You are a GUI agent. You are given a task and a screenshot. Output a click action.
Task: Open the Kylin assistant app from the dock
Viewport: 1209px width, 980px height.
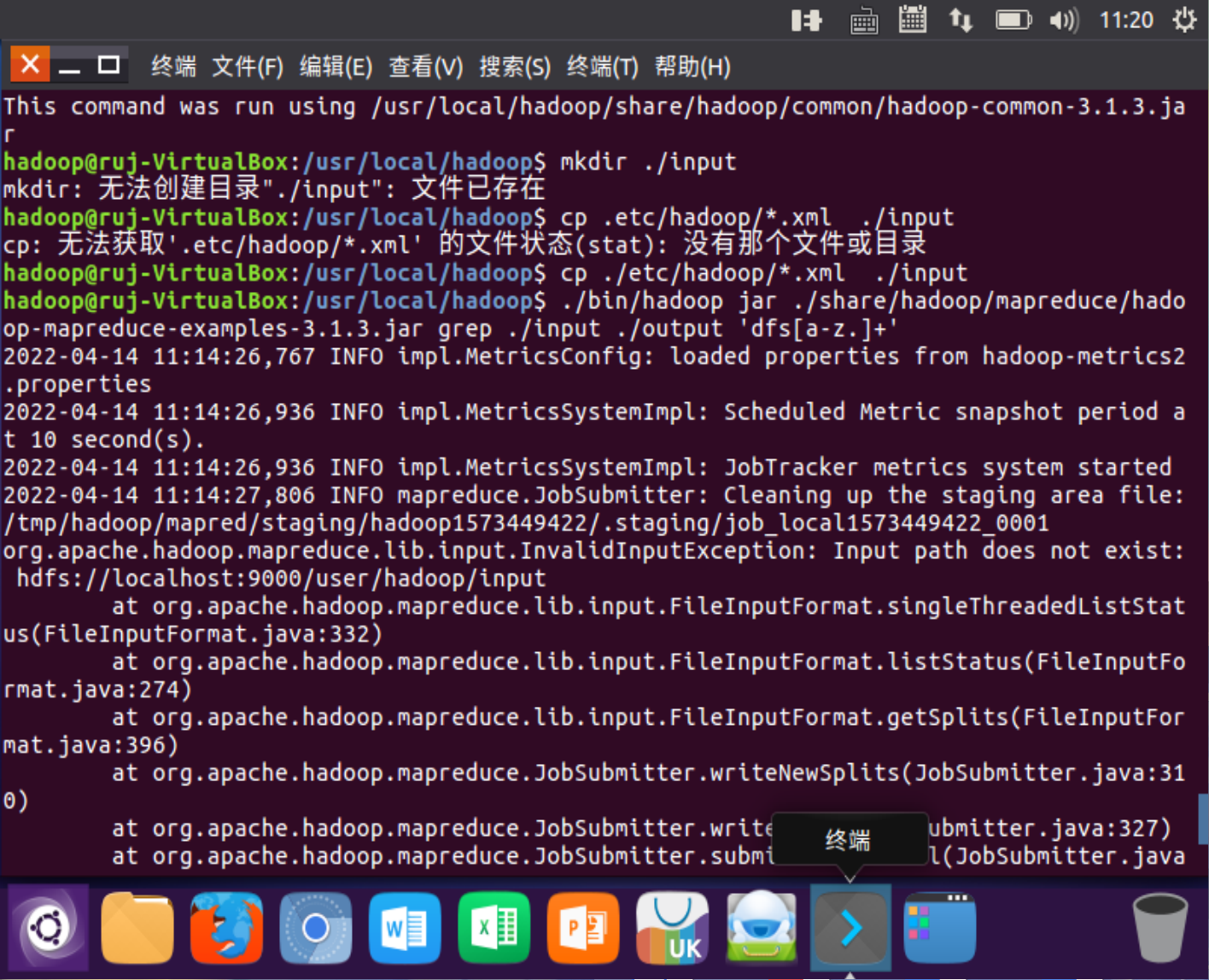tap(761, 926)
